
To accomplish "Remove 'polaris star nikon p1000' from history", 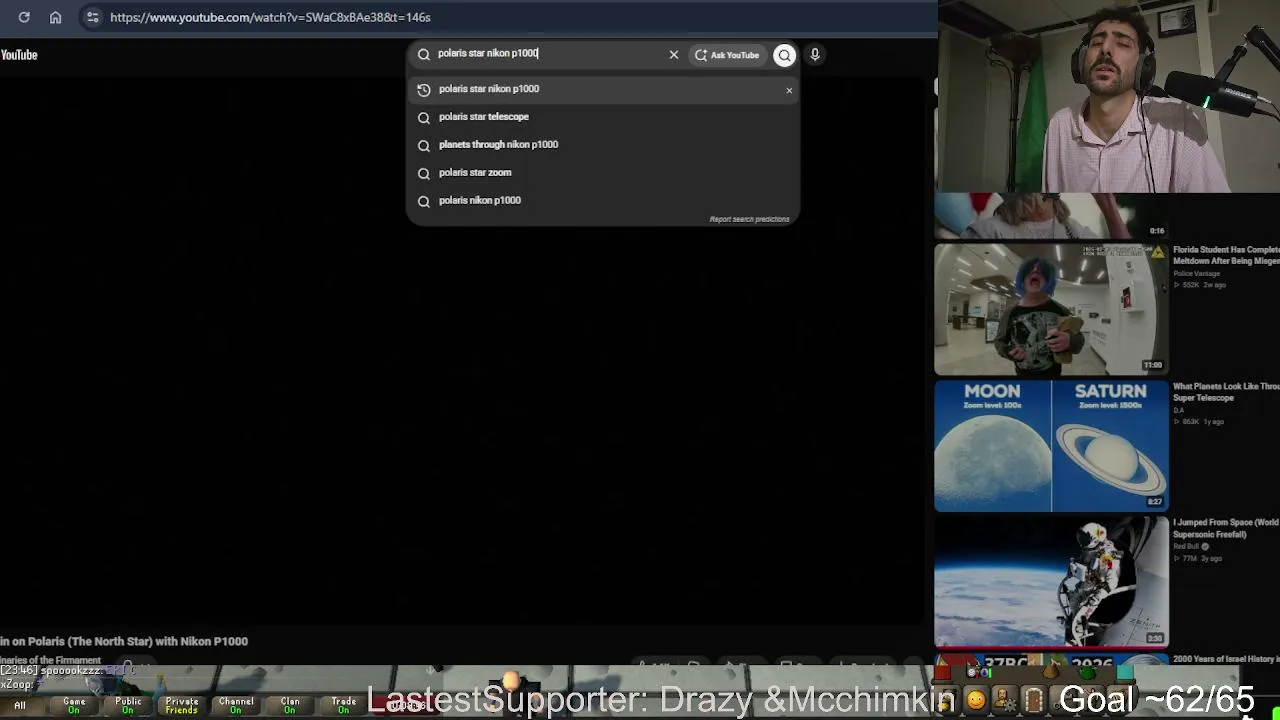I will click(x=789, y=90).
